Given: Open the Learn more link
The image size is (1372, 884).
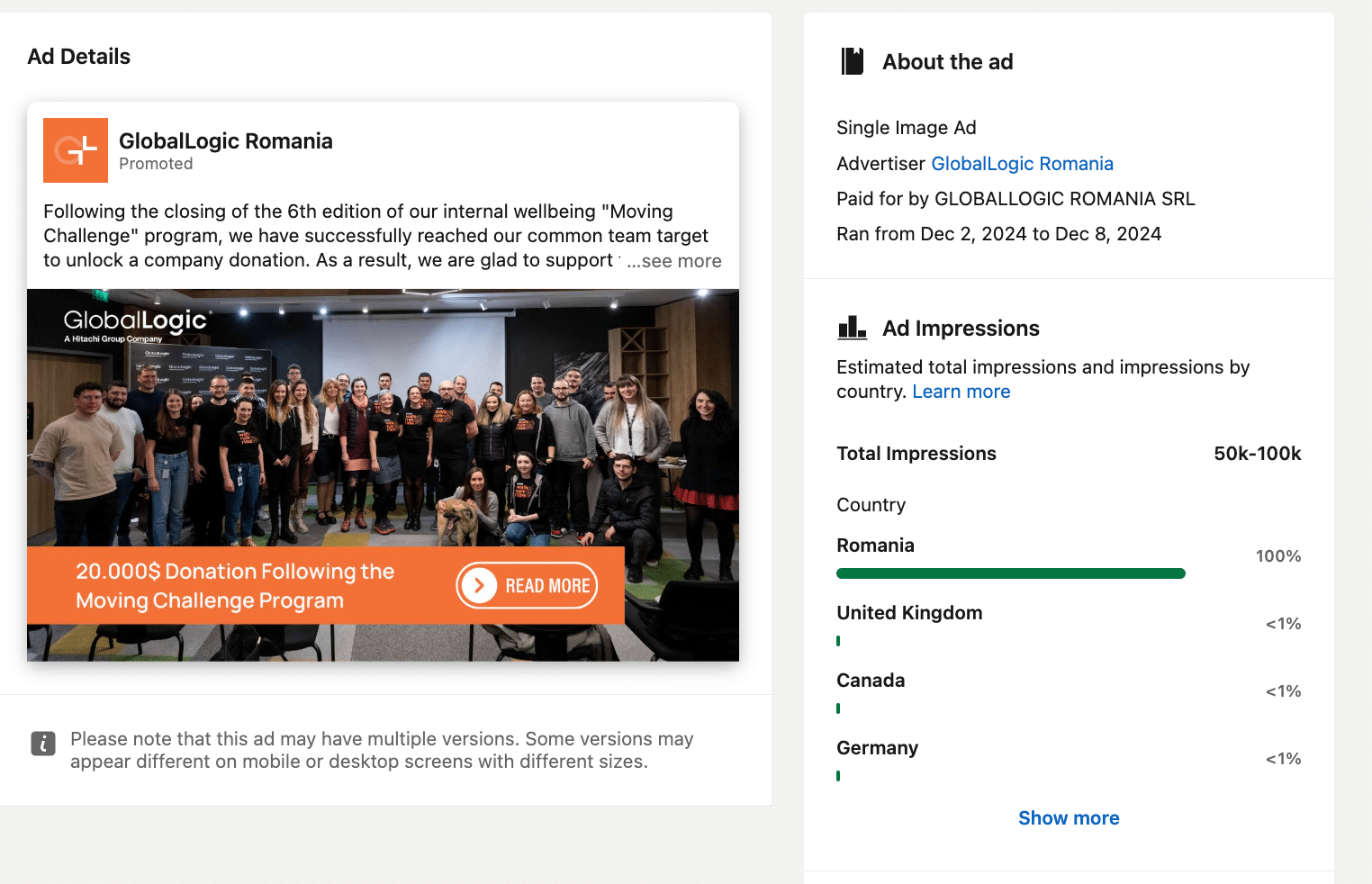Looking at the screenshot, I should (x=961, y=391).
